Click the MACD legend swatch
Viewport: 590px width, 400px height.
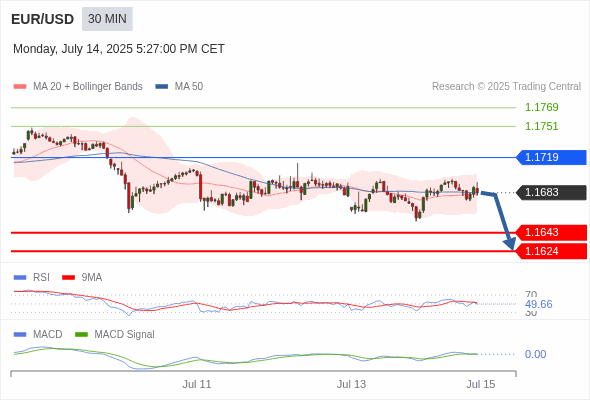click(20, 334)
